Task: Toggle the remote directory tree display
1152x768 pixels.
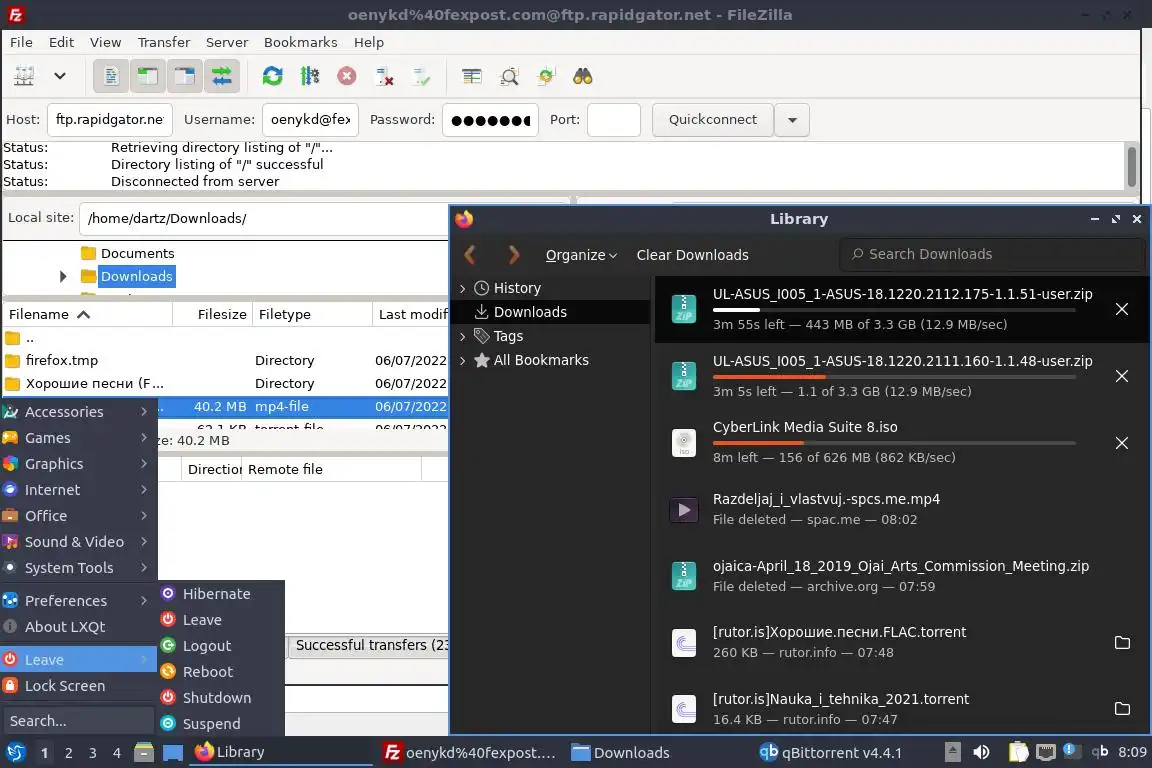Action: 184,76
